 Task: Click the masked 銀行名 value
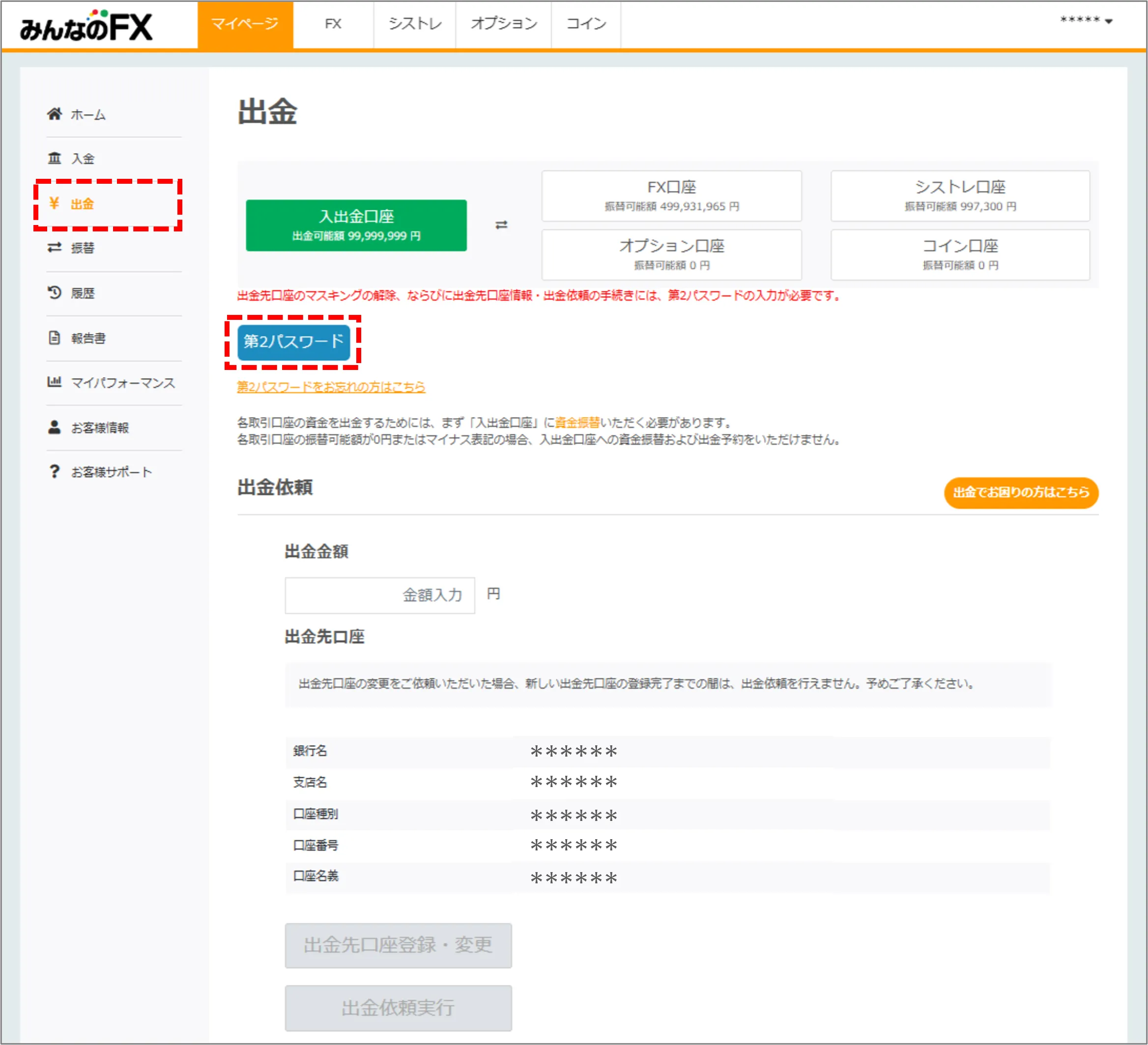574,752
